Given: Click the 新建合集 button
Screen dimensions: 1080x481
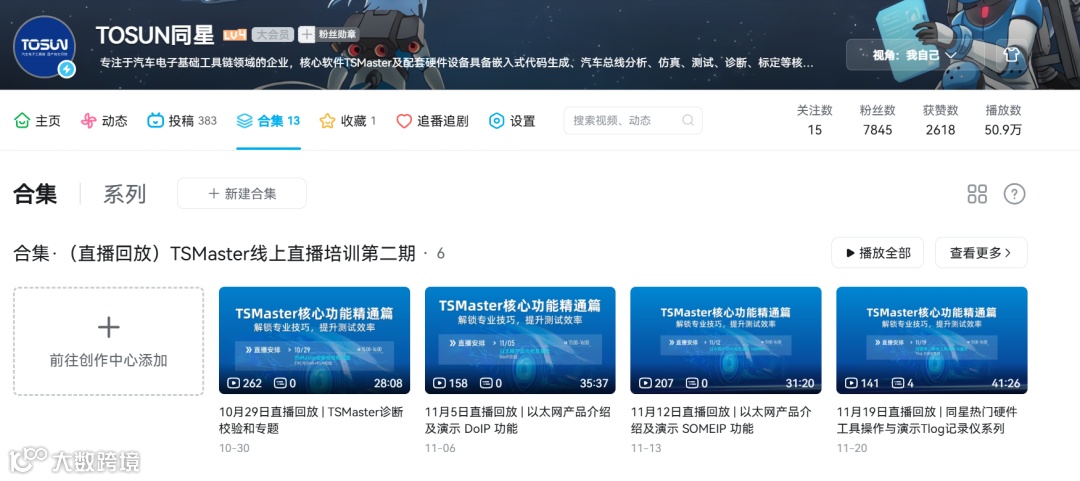Looking at the screenshot, I should [x=242, y=194].
